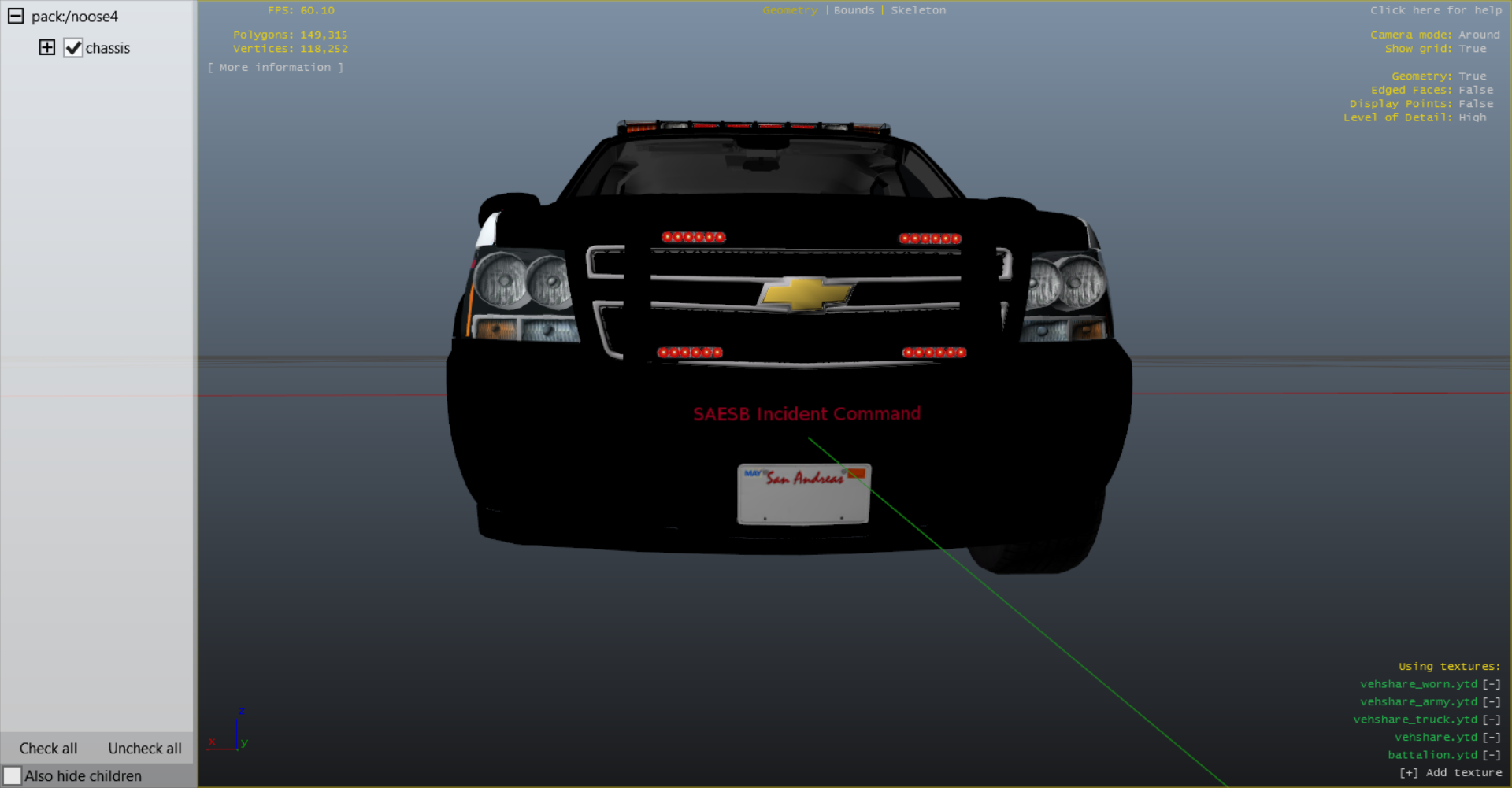Change Camera mode Around setting
This screenshot has width=1512, height=788.
(x=1479, y=35)
